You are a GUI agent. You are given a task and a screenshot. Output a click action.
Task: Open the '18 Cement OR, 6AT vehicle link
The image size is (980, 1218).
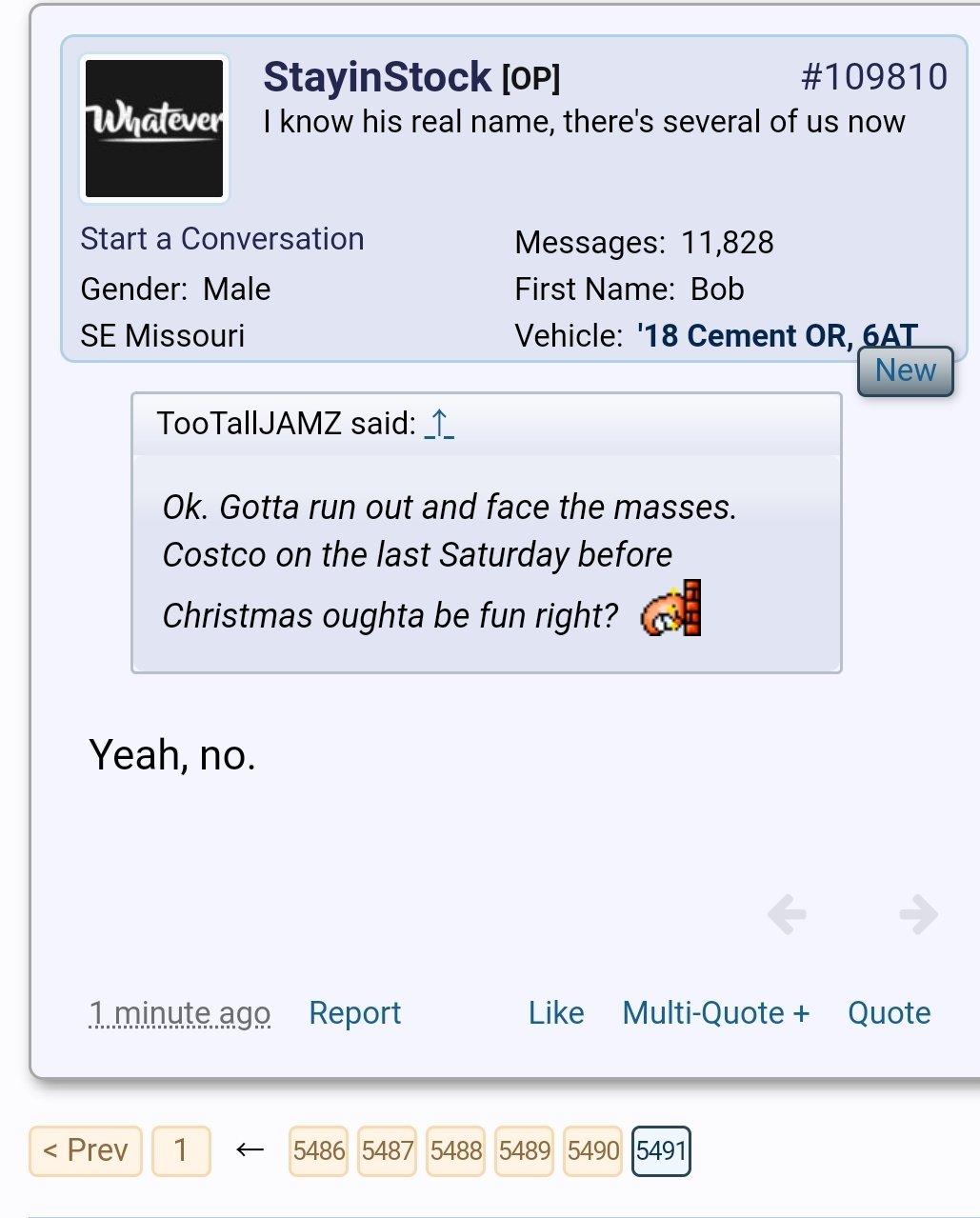click(778, 335)
